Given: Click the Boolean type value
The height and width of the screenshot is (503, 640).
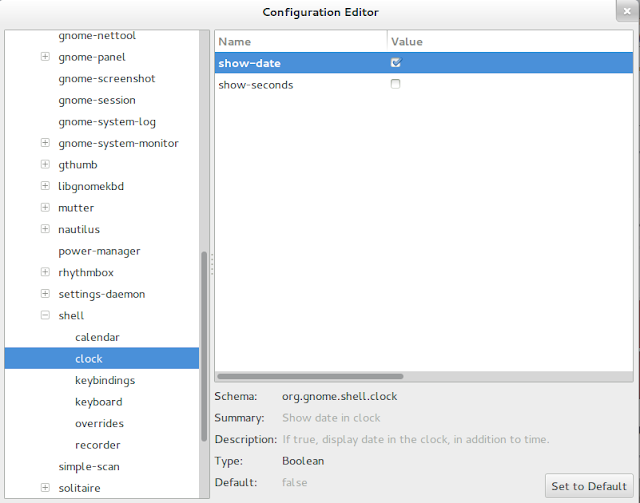Looking at the screenshot, I should tap(303, 461).
